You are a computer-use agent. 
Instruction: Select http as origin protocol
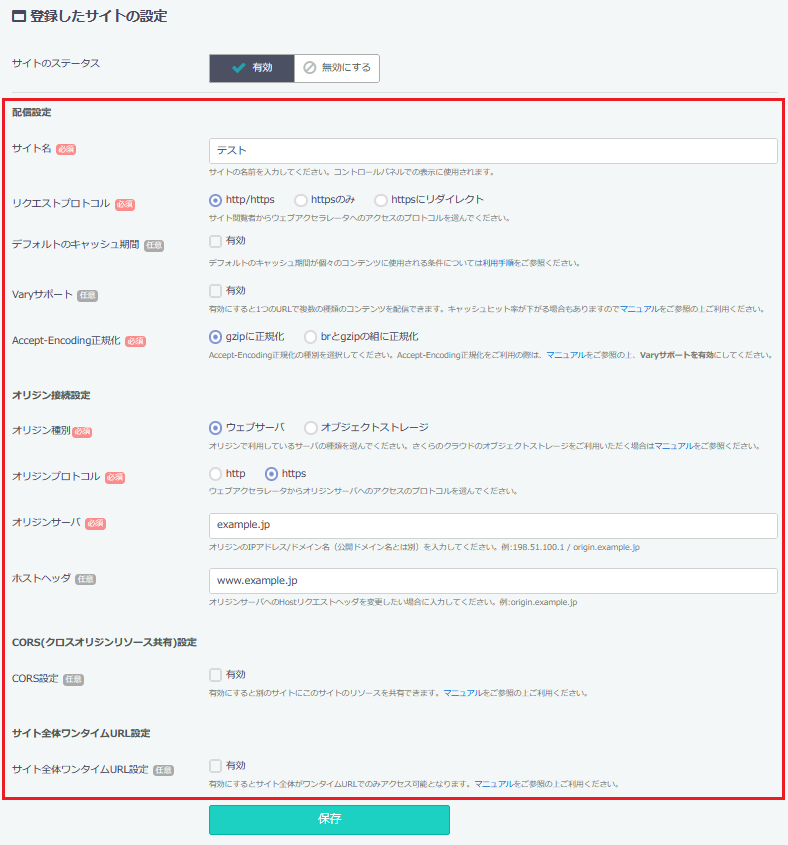click(x=216, y=474)
